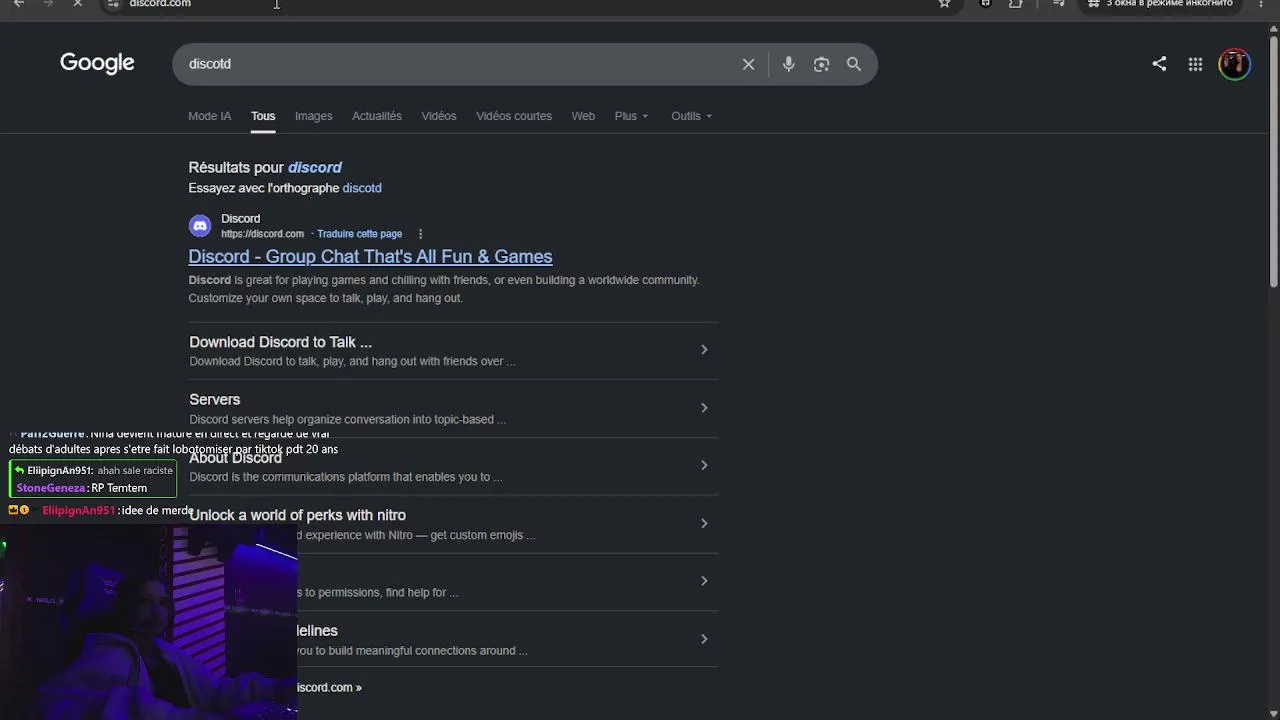Stop loading the page in the browser toolbar

[77, 4]
